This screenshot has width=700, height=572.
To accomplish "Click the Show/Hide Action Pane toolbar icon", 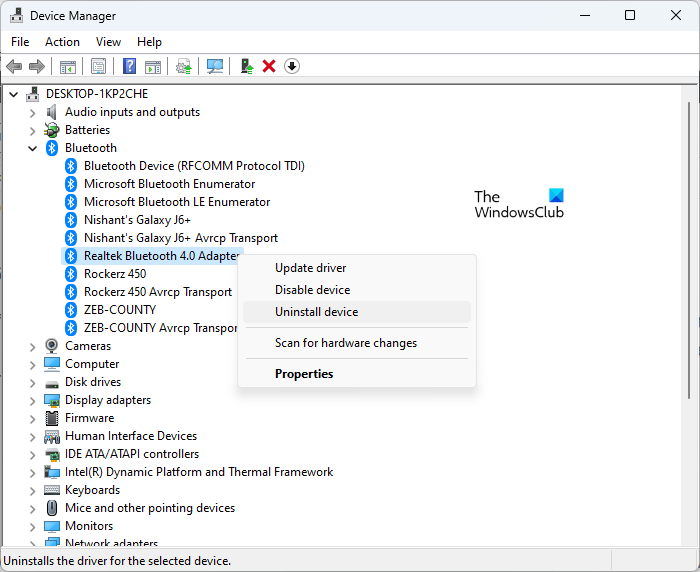I will click(153, 67).
